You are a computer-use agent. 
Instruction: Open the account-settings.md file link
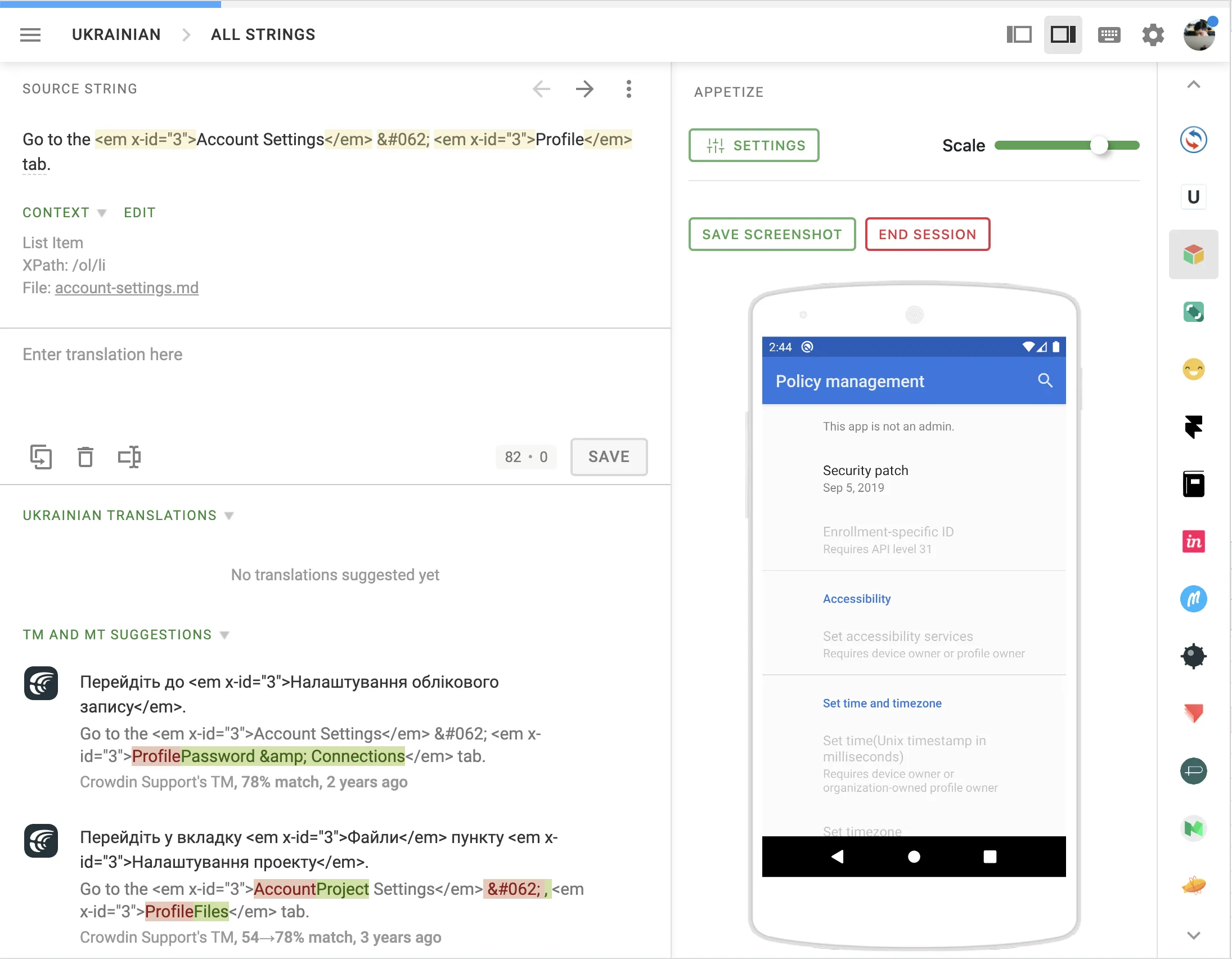coord(127,288)
